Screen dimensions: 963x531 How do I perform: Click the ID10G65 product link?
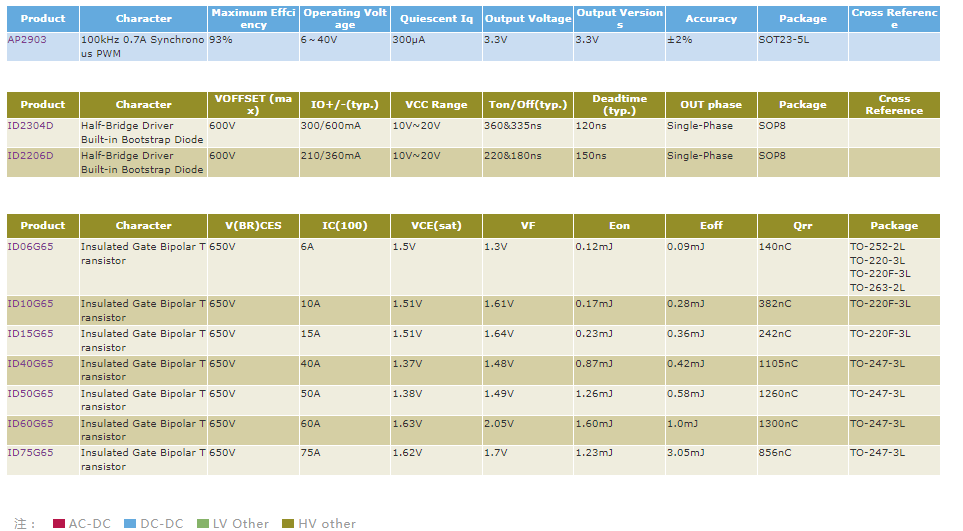click(x=30, y=304)
